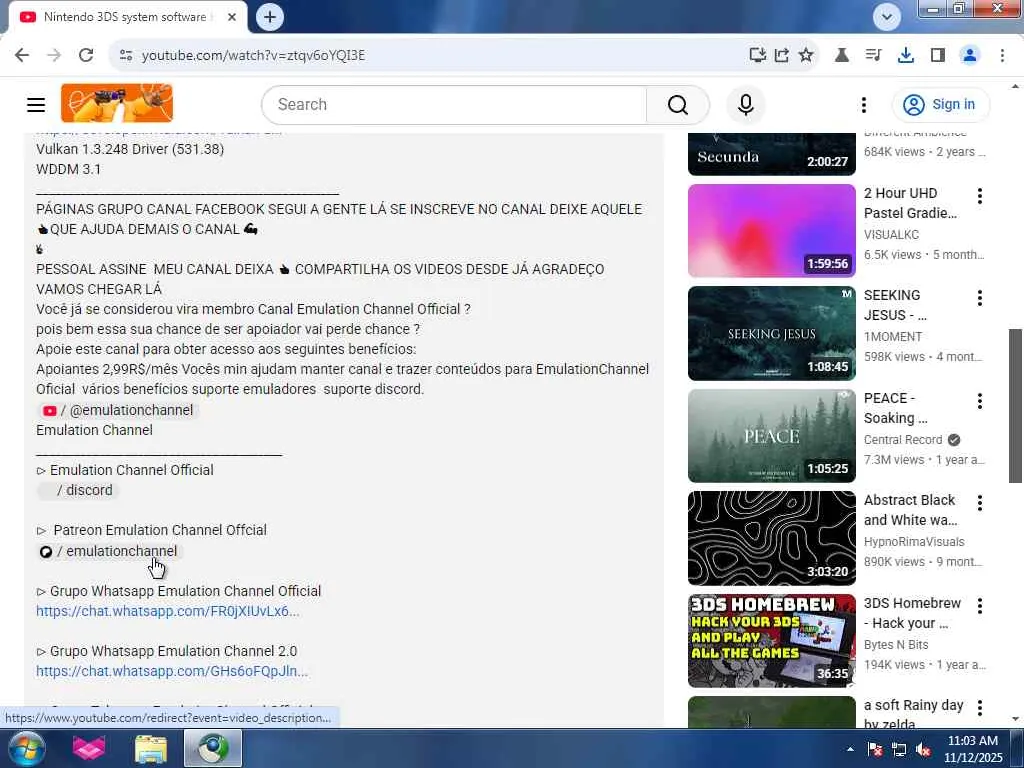Open the Chrome three-dot menu
This screenshot has height=768, width=1024.
coord(1002,56)
